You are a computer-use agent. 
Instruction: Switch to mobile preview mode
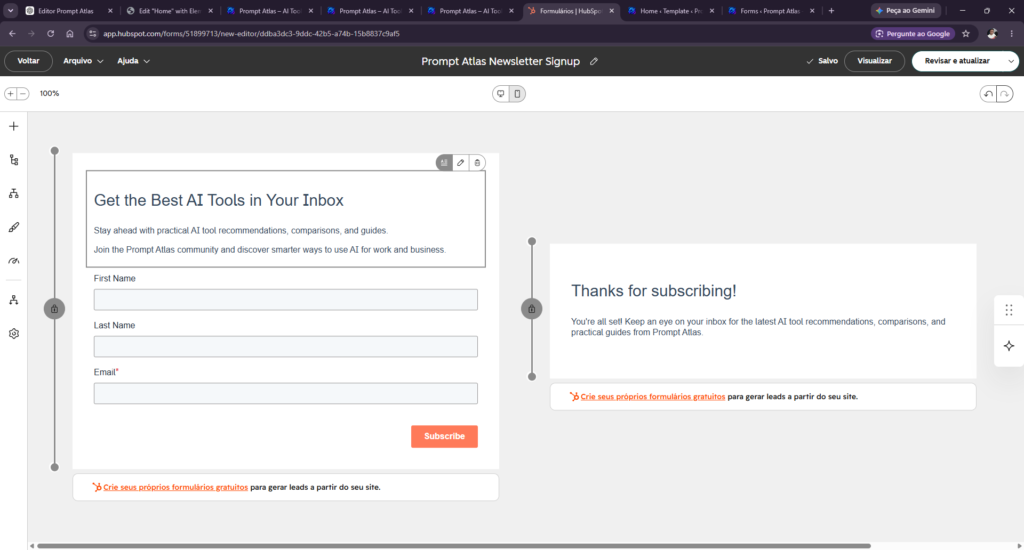click(517, 93)
